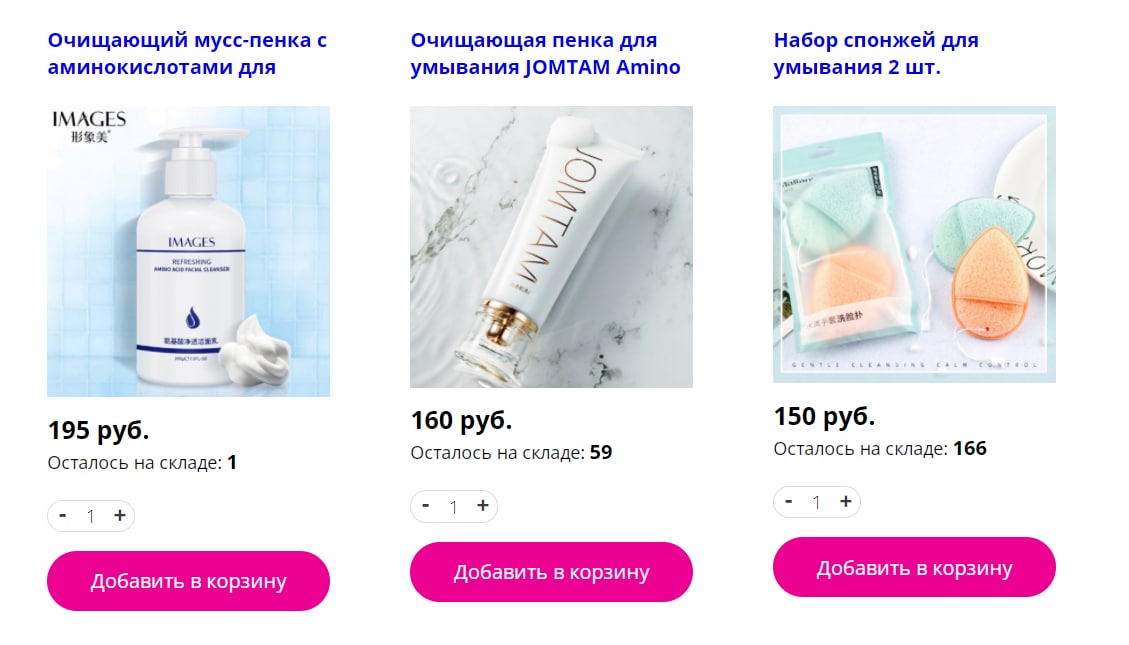Decrease quantity of IMAGES mousse cleanser
The image size is (1129, 645).
coord(63,515)
